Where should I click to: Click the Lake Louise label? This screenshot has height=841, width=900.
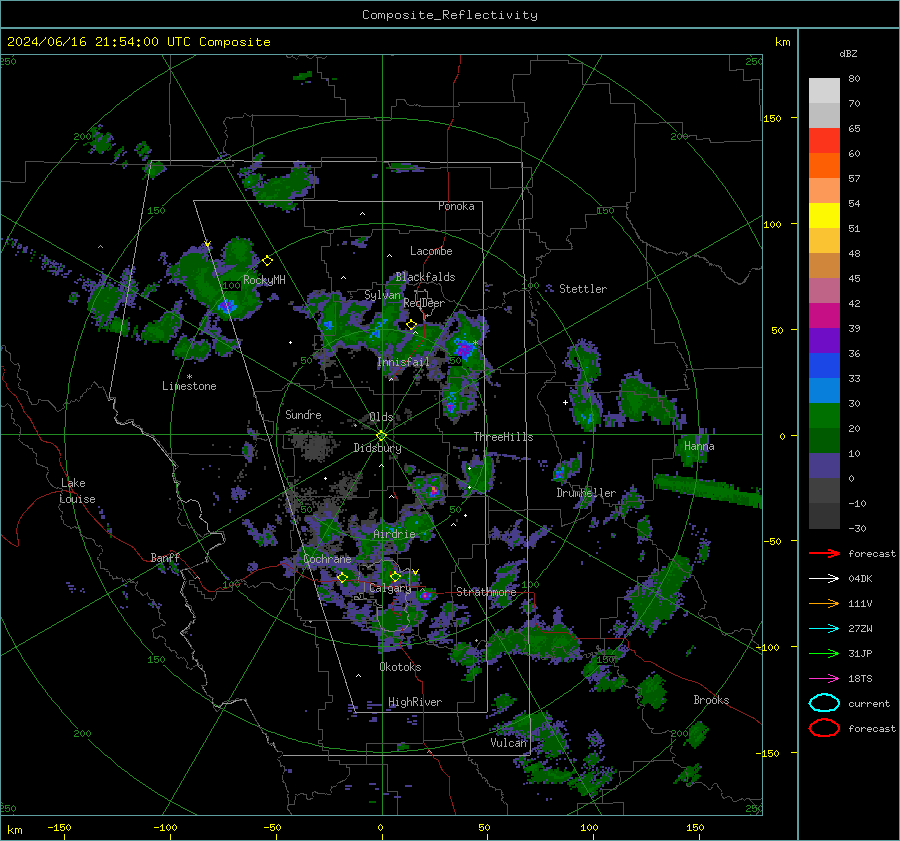tap(77, 491)
